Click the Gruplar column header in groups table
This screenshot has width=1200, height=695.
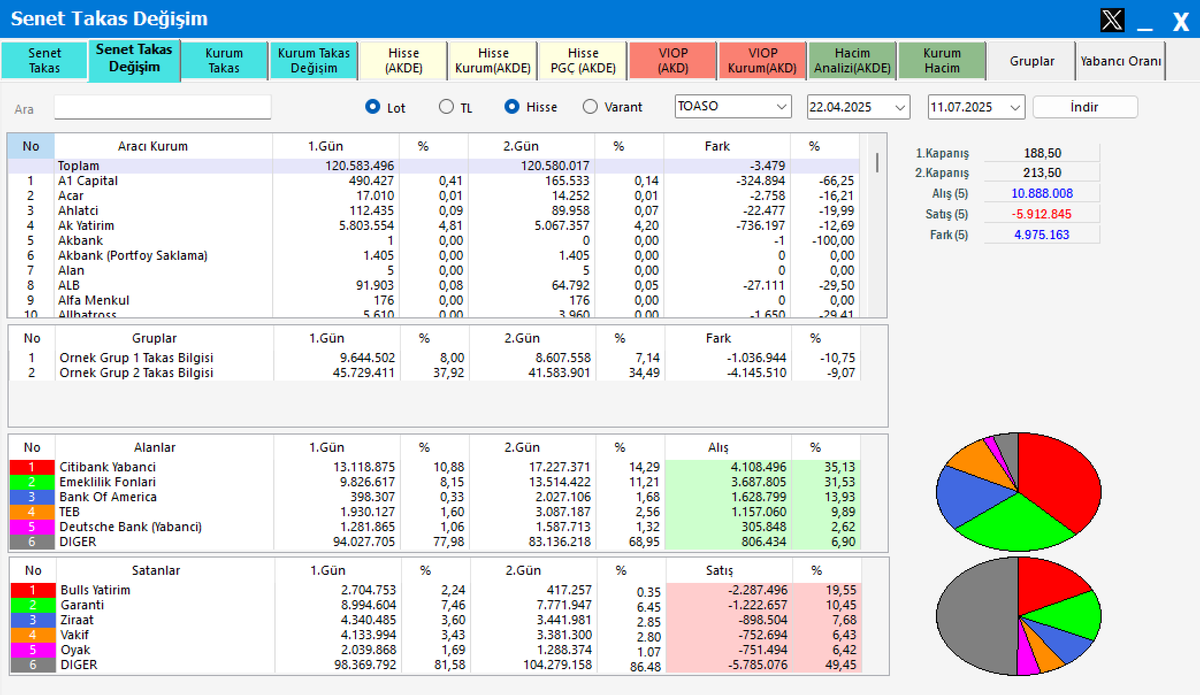pos(154,339)
